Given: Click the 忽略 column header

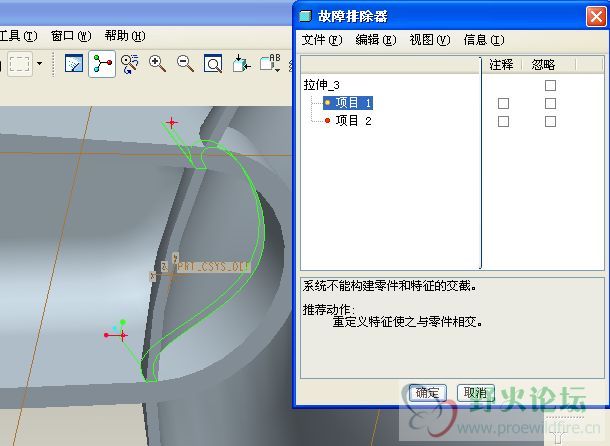Looking at the screenshot, I should tap(543, 65).
